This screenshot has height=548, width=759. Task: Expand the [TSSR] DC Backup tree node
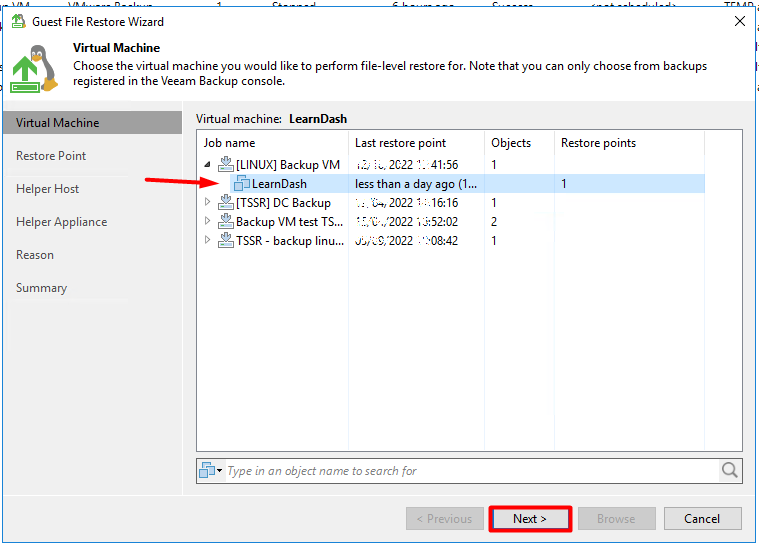pyautogui.click(x=207, y=202)
